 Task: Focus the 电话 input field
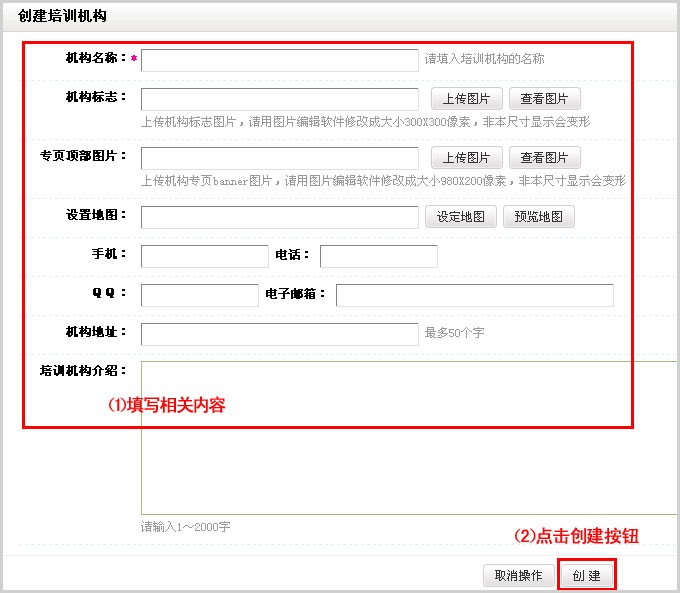click(x=378, y=256)
